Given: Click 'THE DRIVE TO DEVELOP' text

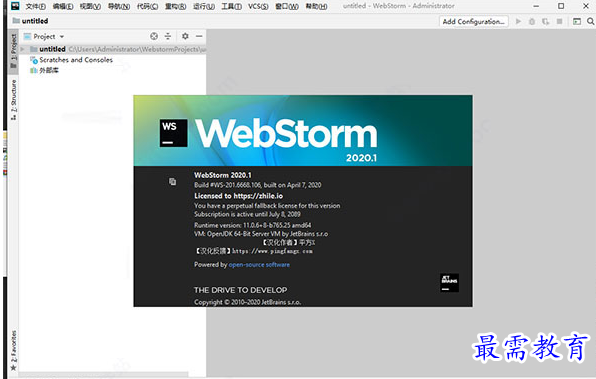Looking at the screenshot, I should pos(241,290).
